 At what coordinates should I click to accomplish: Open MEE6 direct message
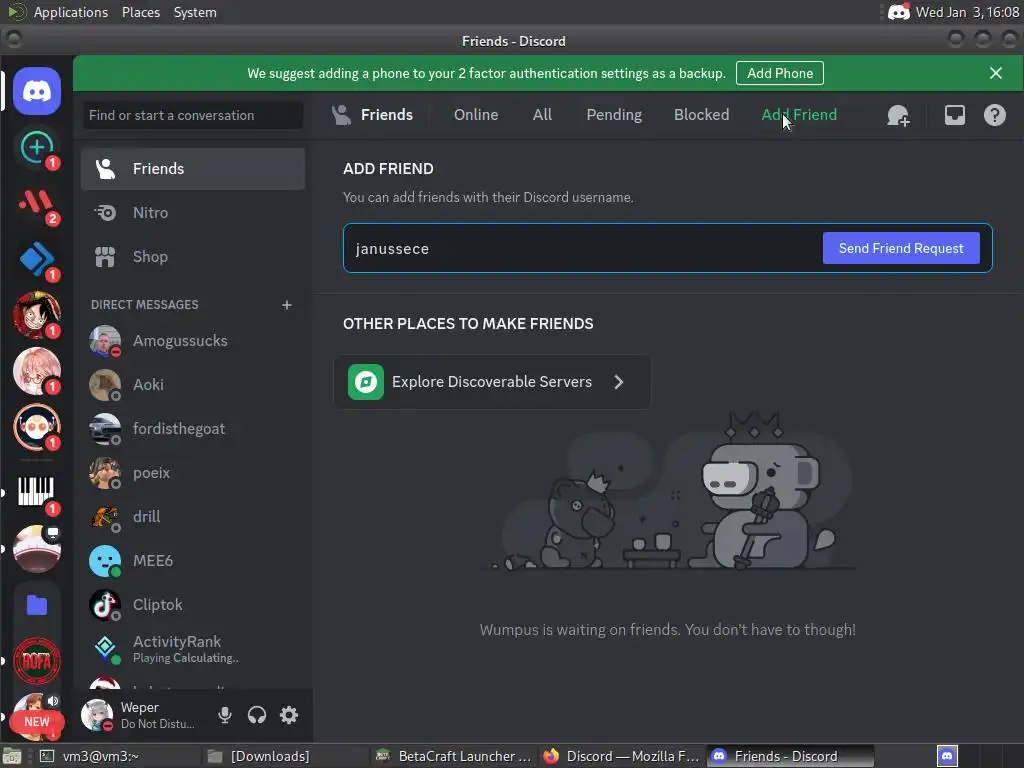pyautogui.click(x=193, y=561)
